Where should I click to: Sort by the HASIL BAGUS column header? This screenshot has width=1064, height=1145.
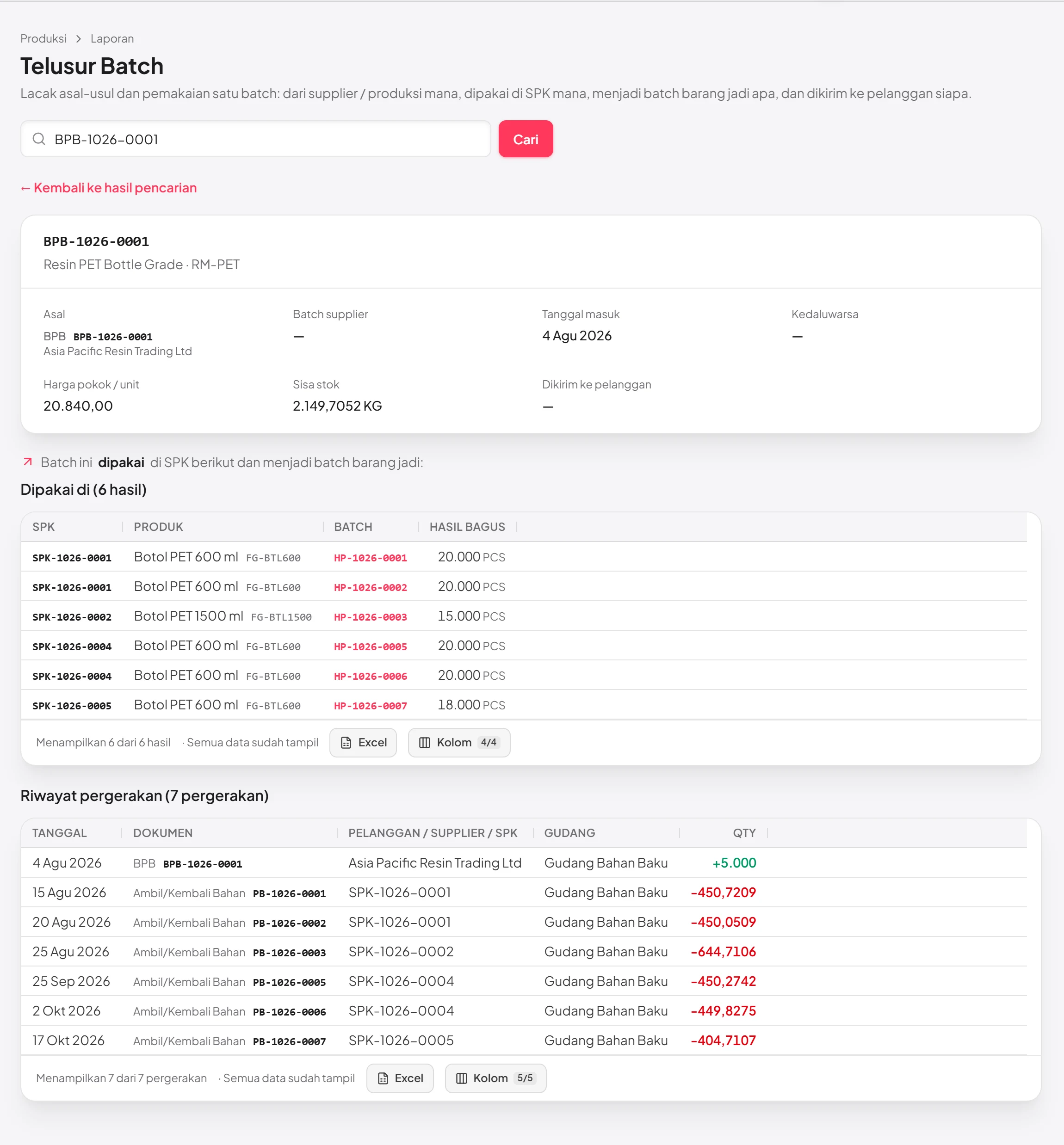[467, 527]
